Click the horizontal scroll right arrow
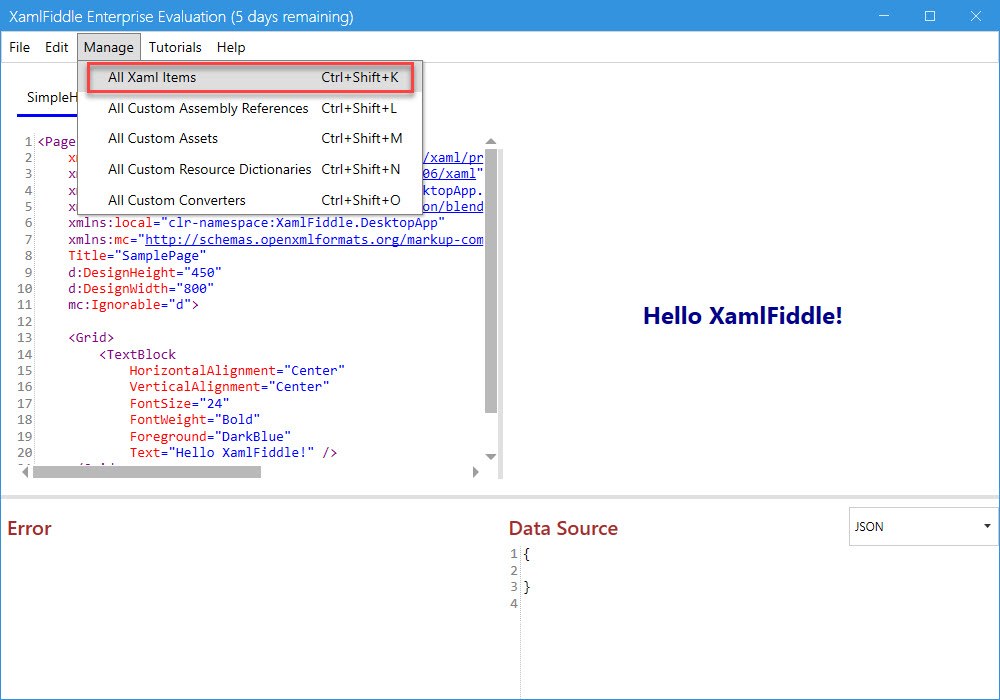 [475, 472]
